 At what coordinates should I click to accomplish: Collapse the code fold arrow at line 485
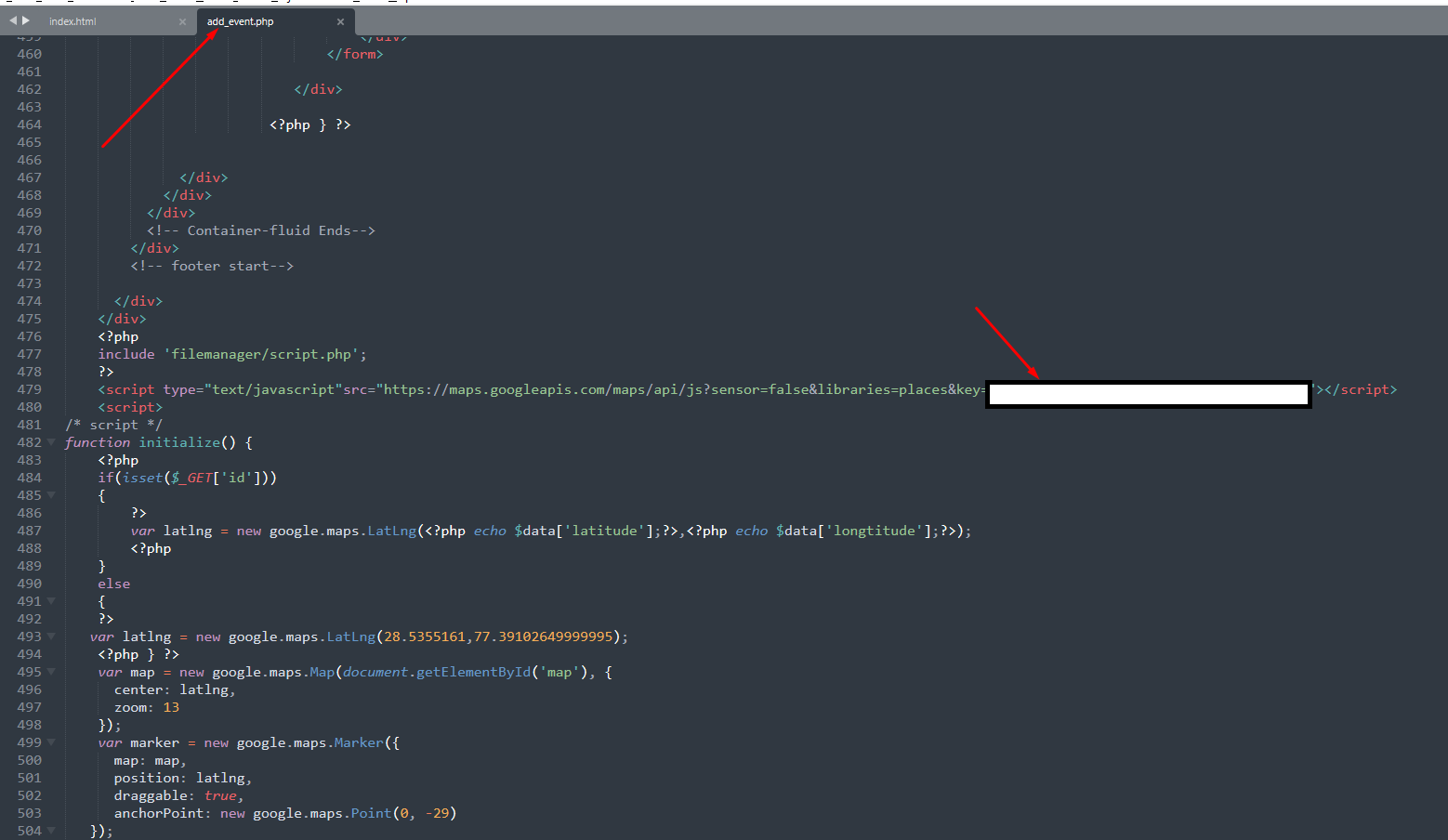tap(51, 495)
